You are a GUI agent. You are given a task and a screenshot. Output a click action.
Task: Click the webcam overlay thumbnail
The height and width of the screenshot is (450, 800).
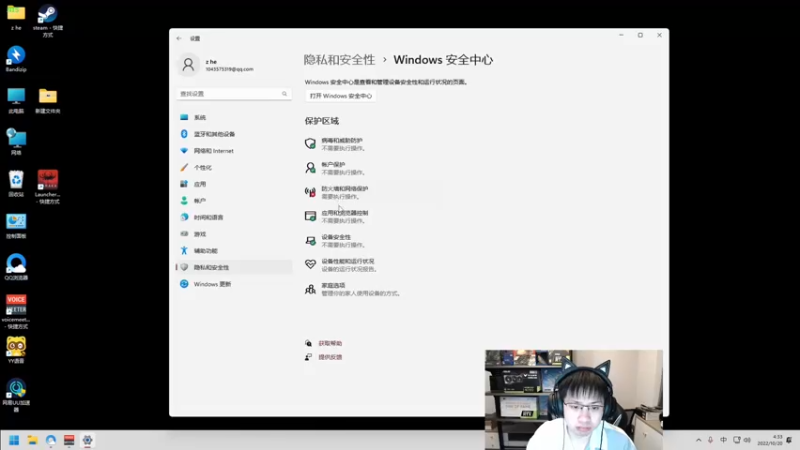[573, 399]
